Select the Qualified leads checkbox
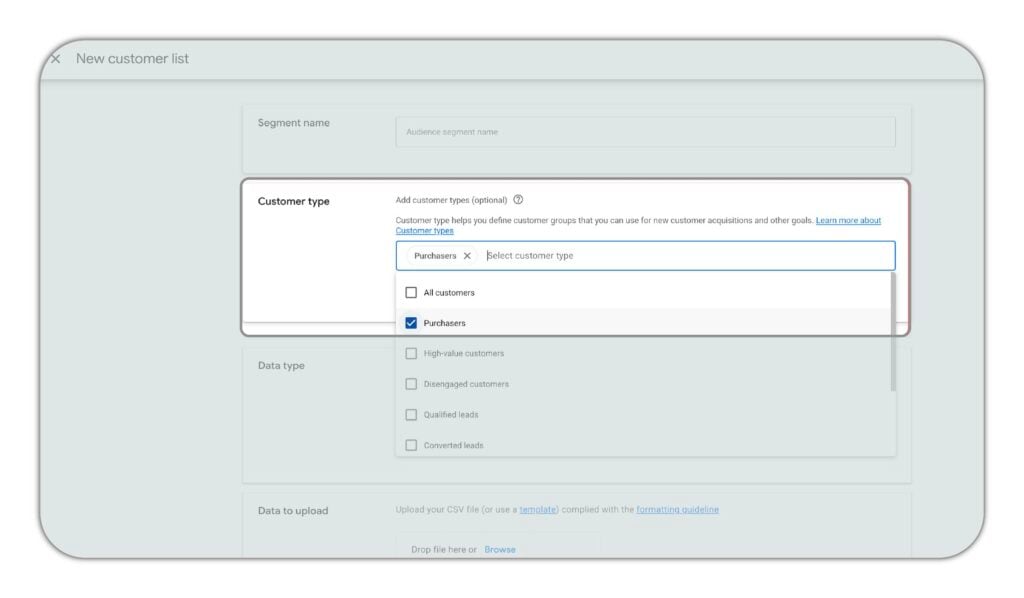Screen dimensions: 1024x598 pos(411,415)
